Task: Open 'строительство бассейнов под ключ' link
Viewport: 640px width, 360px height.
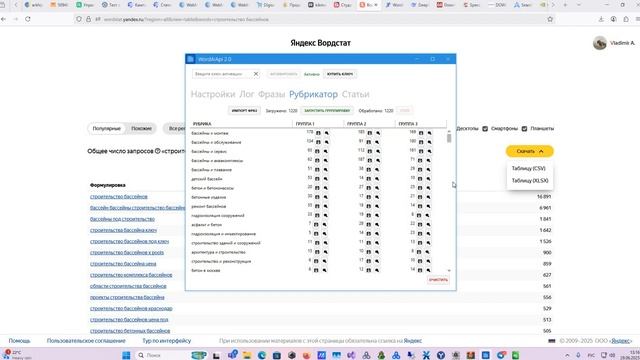Action: 129,241
